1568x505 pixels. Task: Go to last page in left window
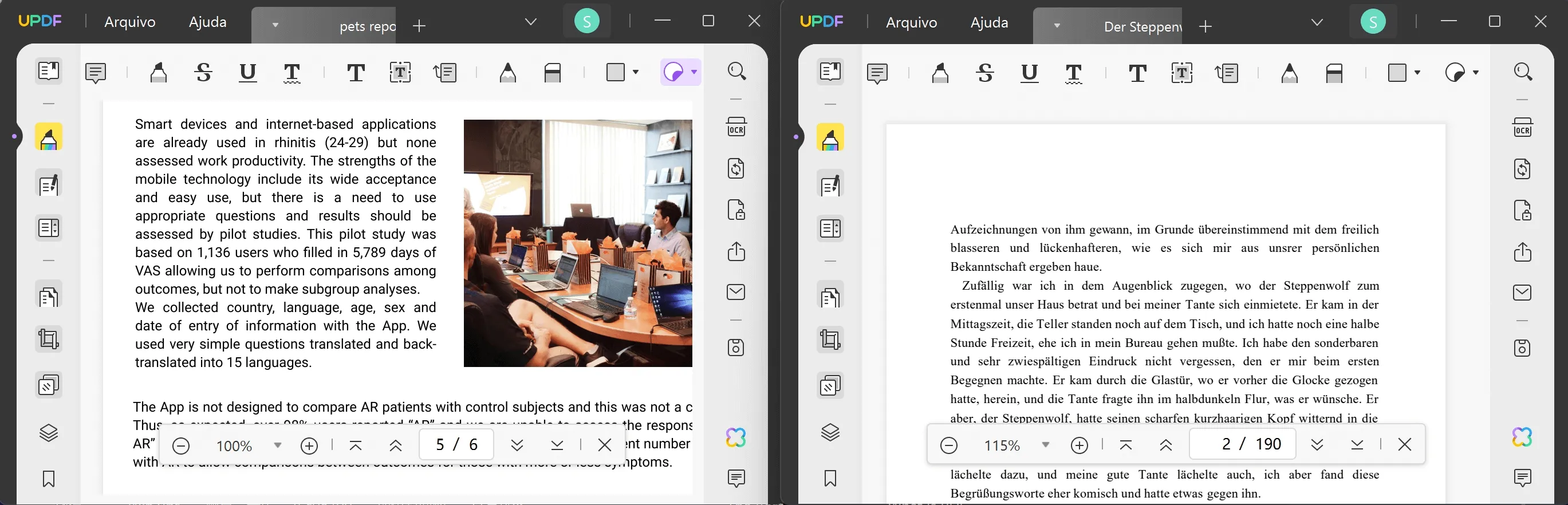[x=557, y=445]
